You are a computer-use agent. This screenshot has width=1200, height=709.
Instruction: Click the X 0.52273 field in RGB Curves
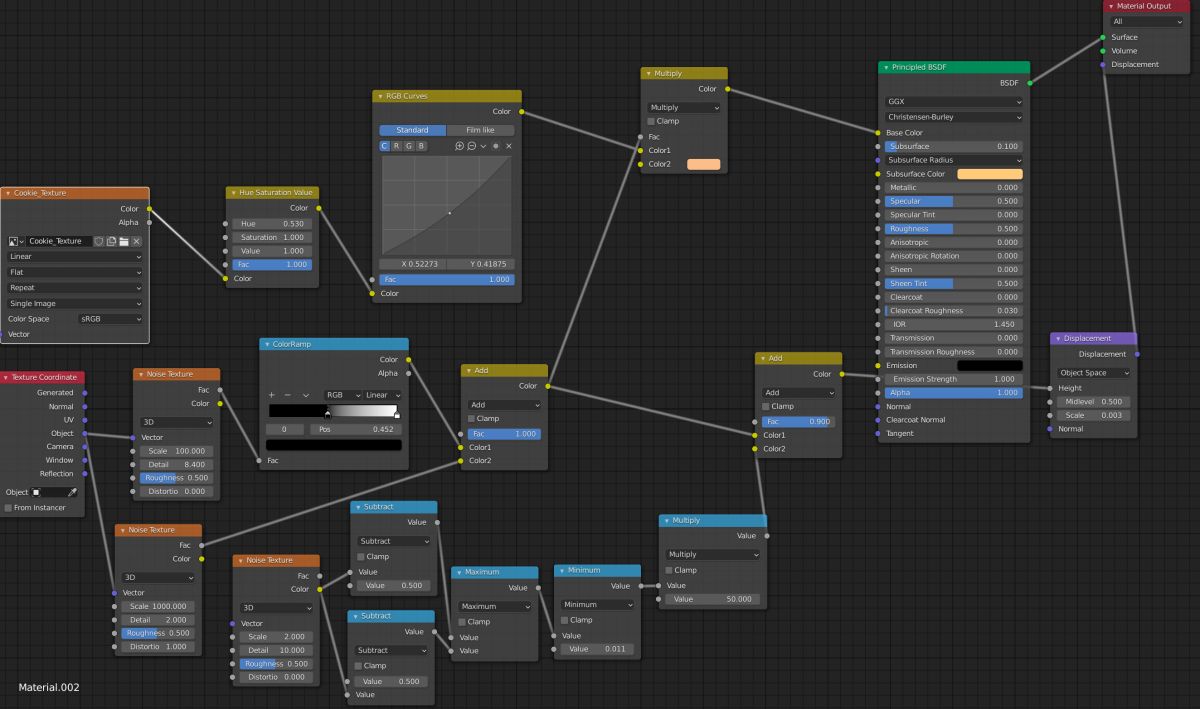413,264
